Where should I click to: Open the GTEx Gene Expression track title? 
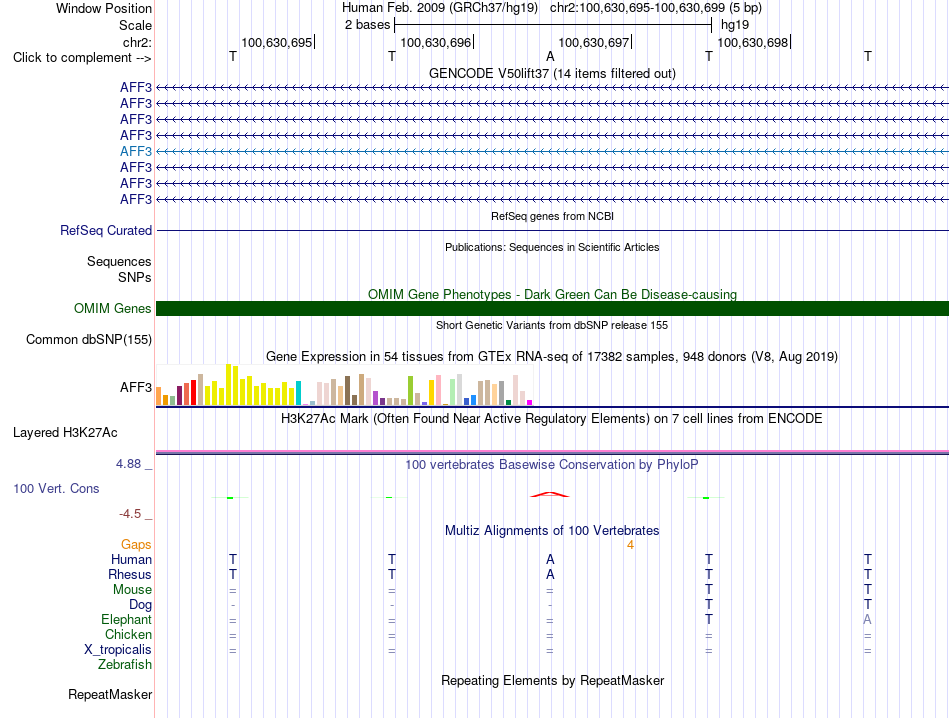tap(552, 356)
